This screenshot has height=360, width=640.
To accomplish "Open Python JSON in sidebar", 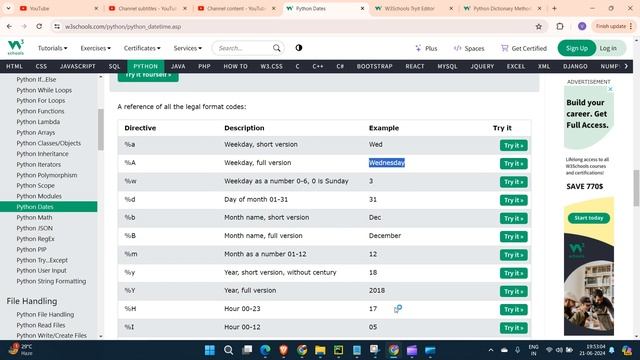I will (35, 228).
